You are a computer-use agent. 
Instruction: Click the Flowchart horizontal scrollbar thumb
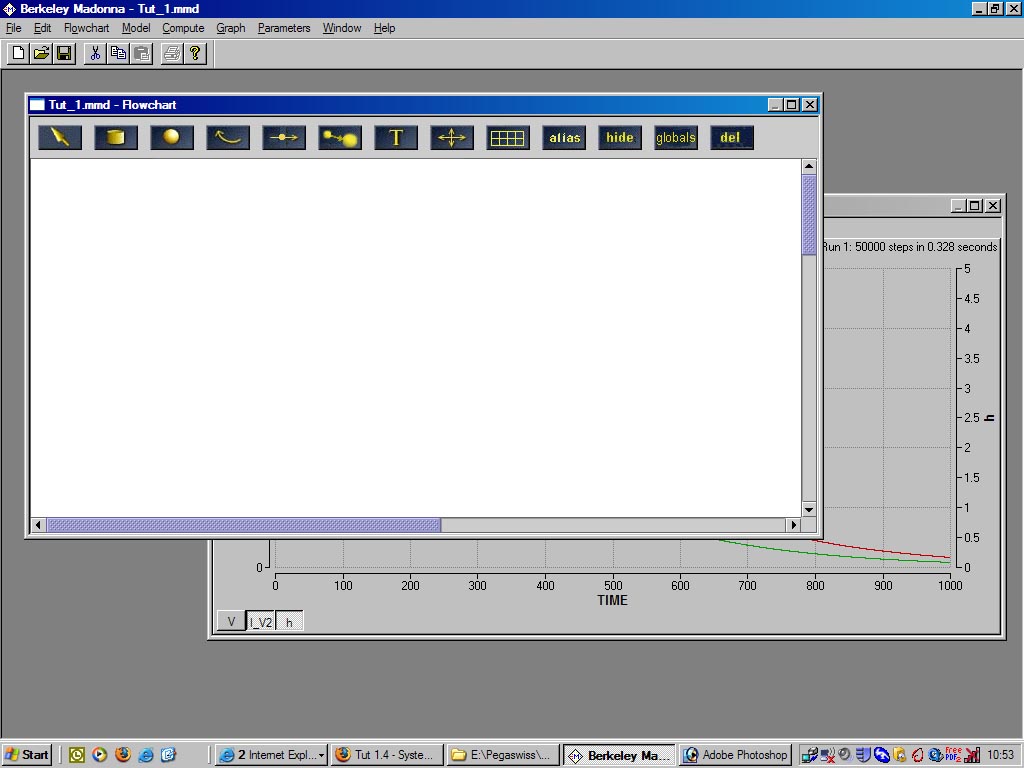point(244,524)
